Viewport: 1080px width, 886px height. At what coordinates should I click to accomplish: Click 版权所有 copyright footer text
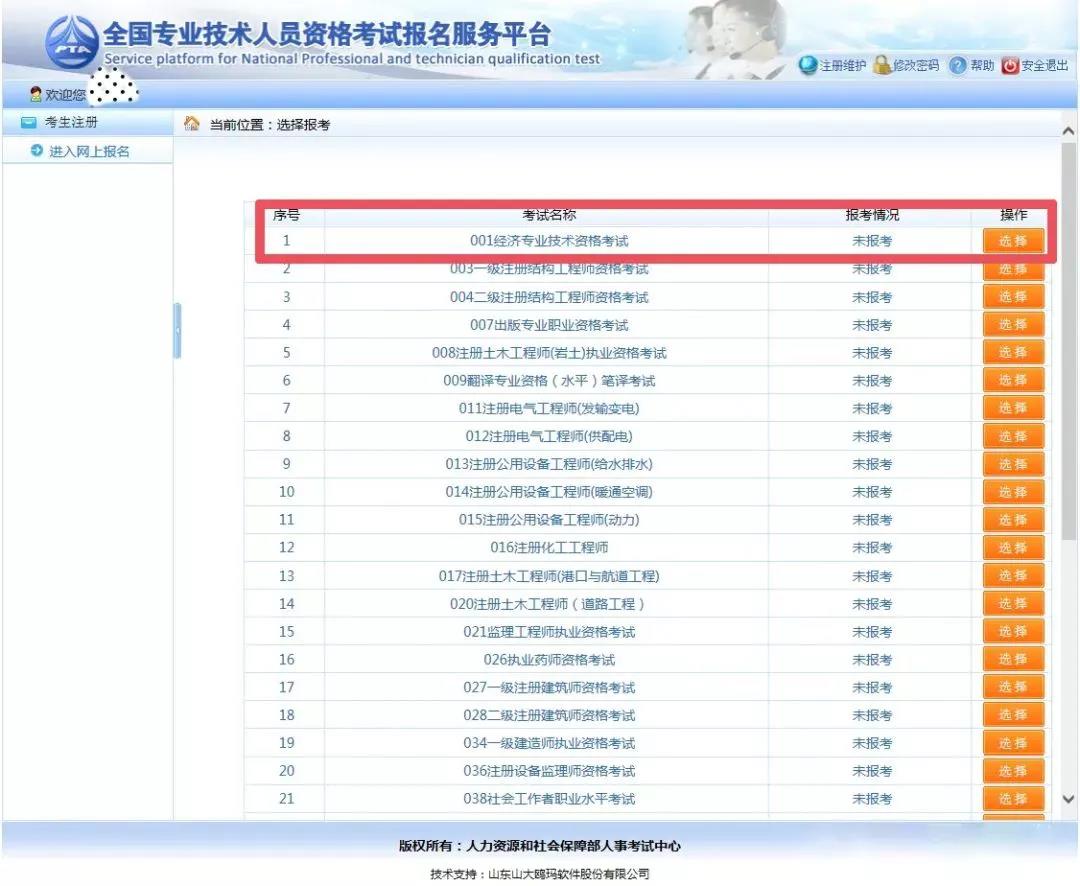click(x=539, y=846)
